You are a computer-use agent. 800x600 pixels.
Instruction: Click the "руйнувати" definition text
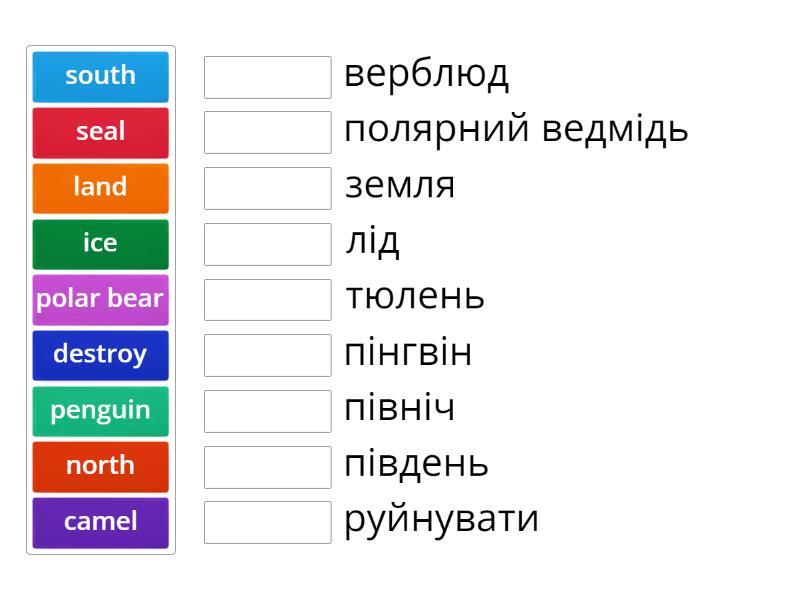point(441,520)
